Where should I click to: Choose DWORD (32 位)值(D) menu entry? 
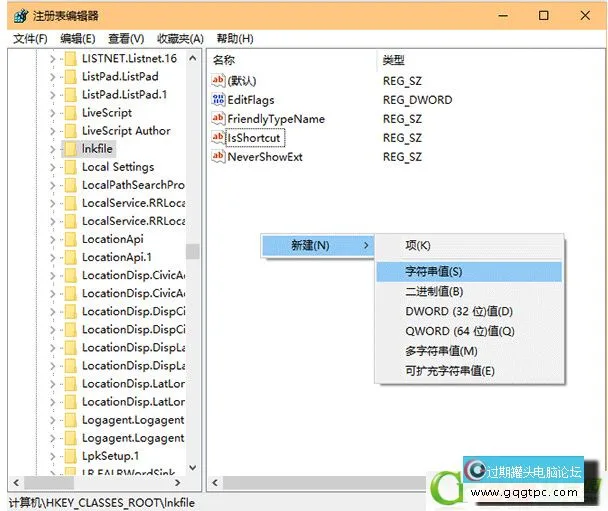(x=469, y=311)
